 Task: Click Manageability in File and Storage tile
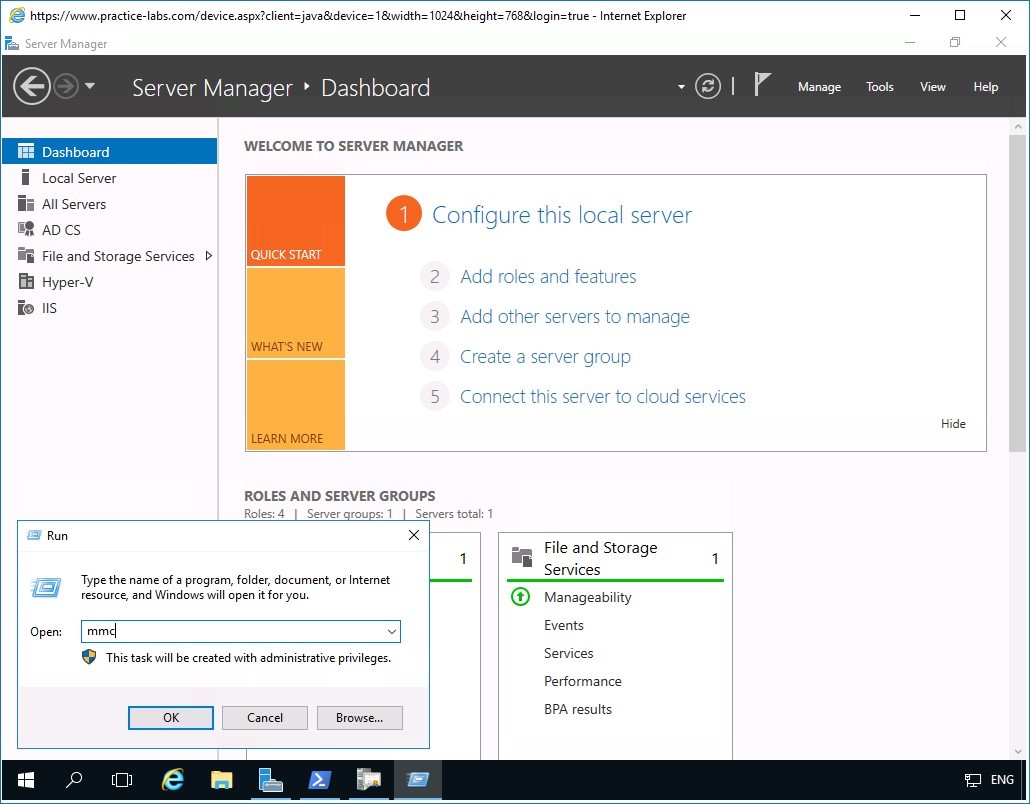pyautogui.click(x=587, y=597)
